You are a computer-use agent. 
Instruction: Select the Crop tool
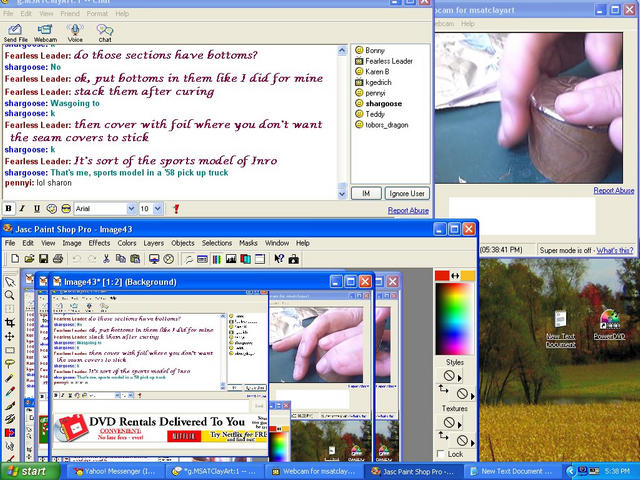[10, 323]
